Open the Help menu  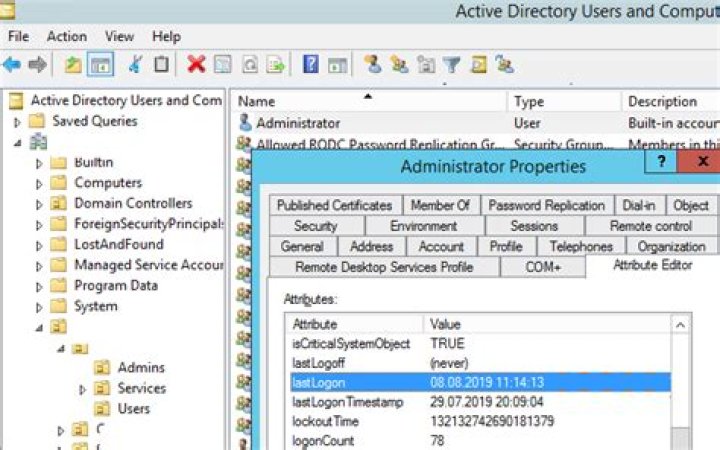coord(166,36)
